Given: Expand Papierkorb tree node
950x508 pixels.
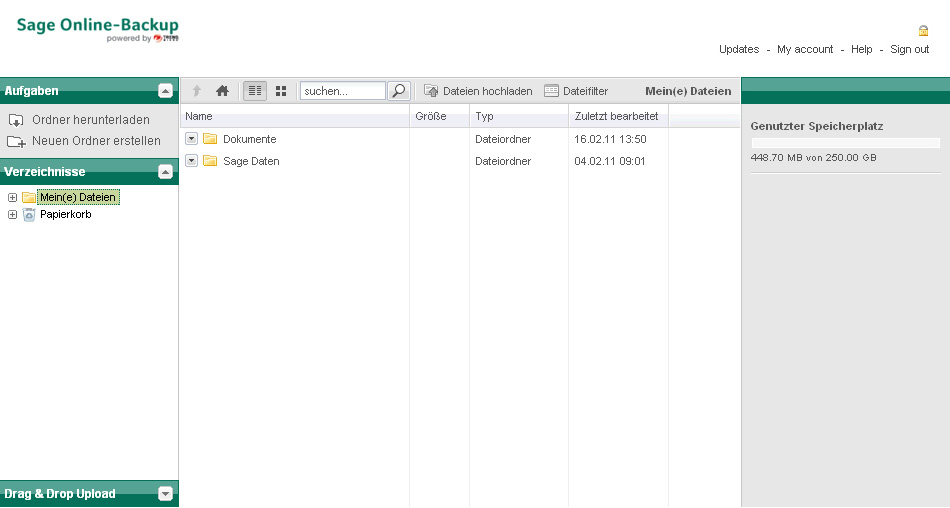Looking at the screenshot, I should click(12, 215).
